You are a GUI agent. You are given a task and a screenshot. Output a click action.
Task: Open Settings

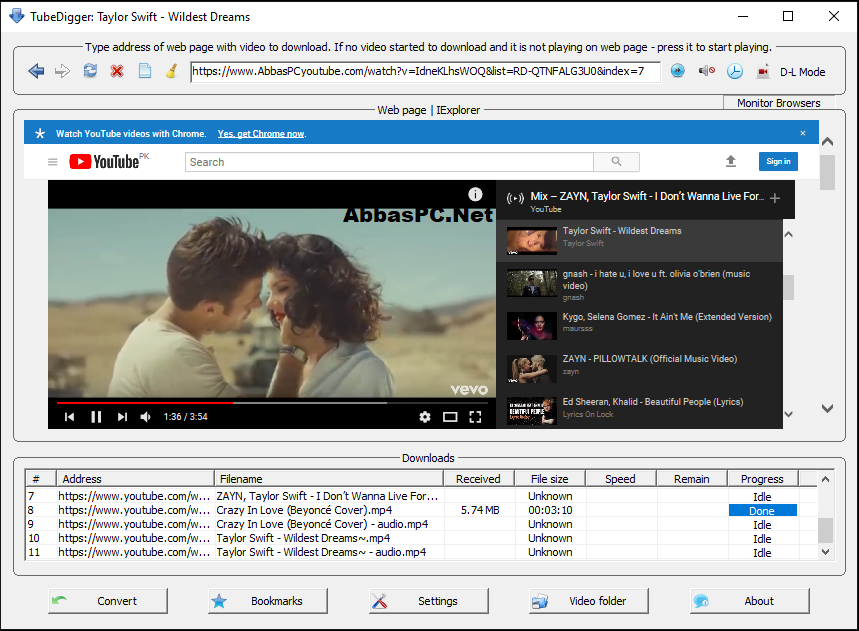tap(428, 601)
